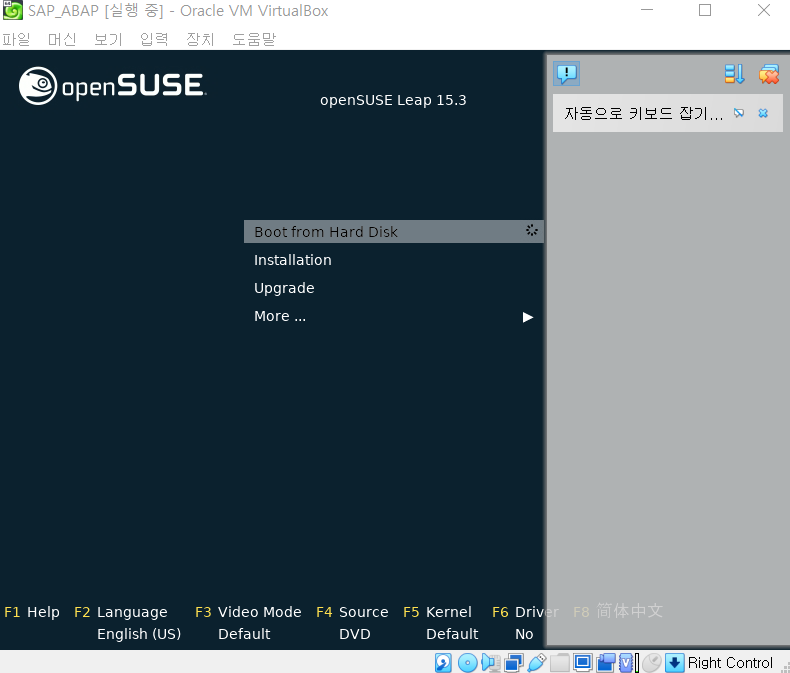Open the F3 Video Mode selector

(x=248, y=612)
